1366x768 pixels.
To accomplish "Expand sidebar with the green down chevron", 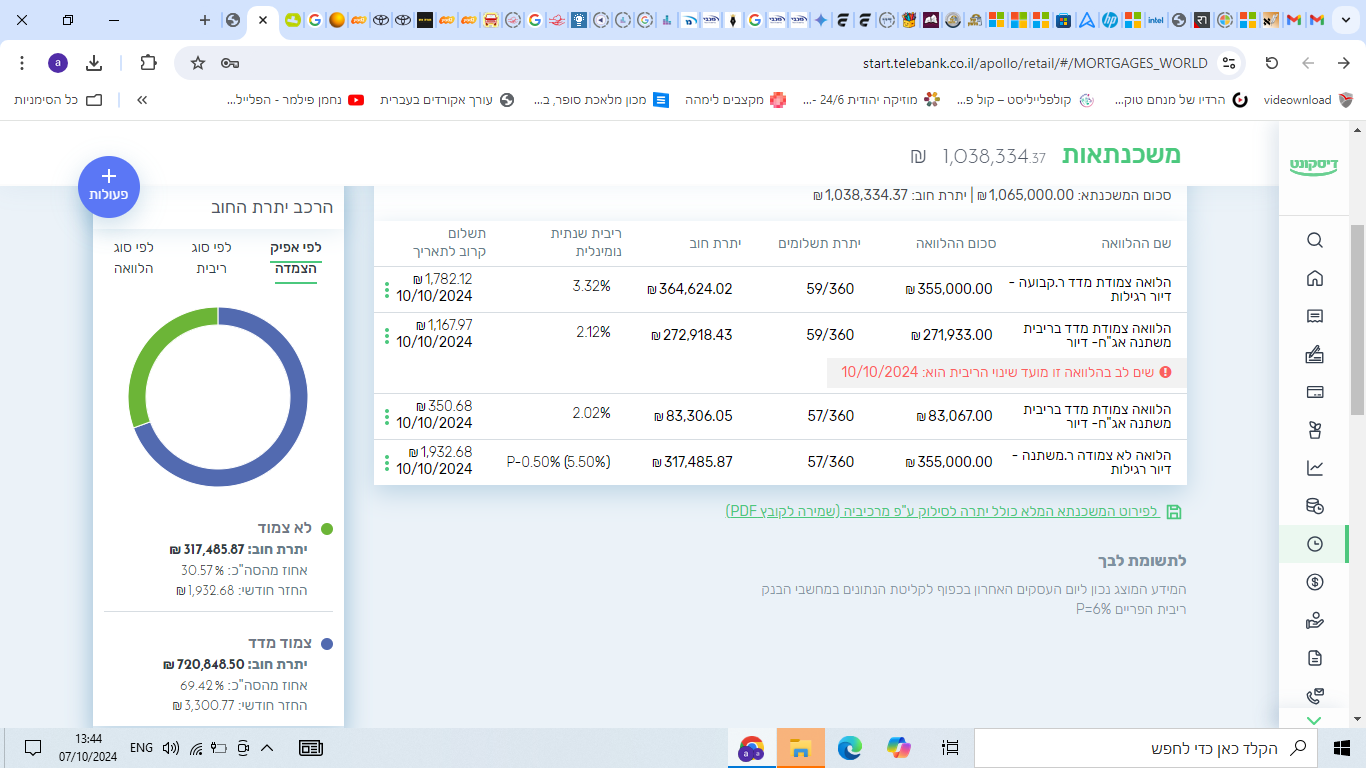I will (1314, 720).
